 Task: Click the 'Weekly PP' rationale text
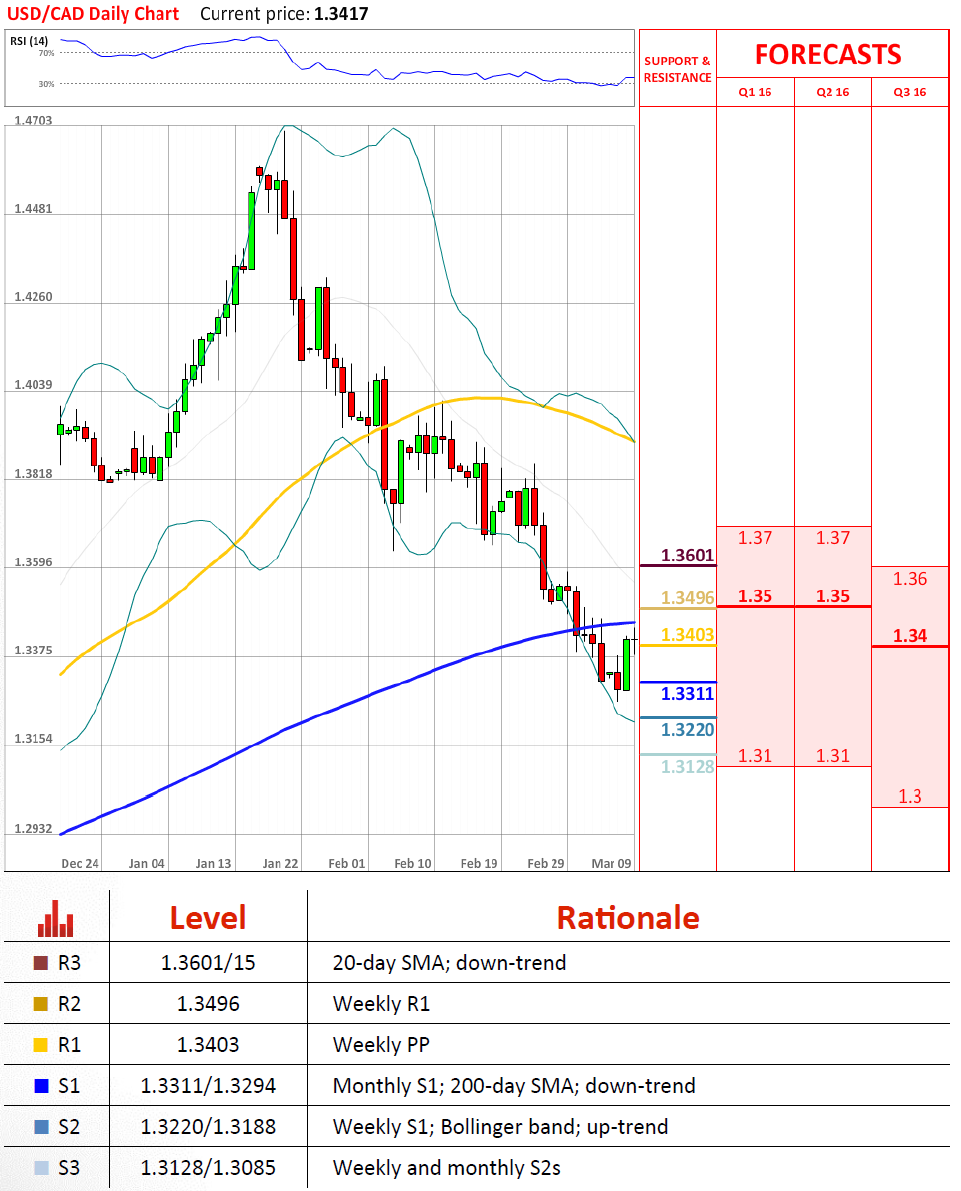[x=381, y=1045]
